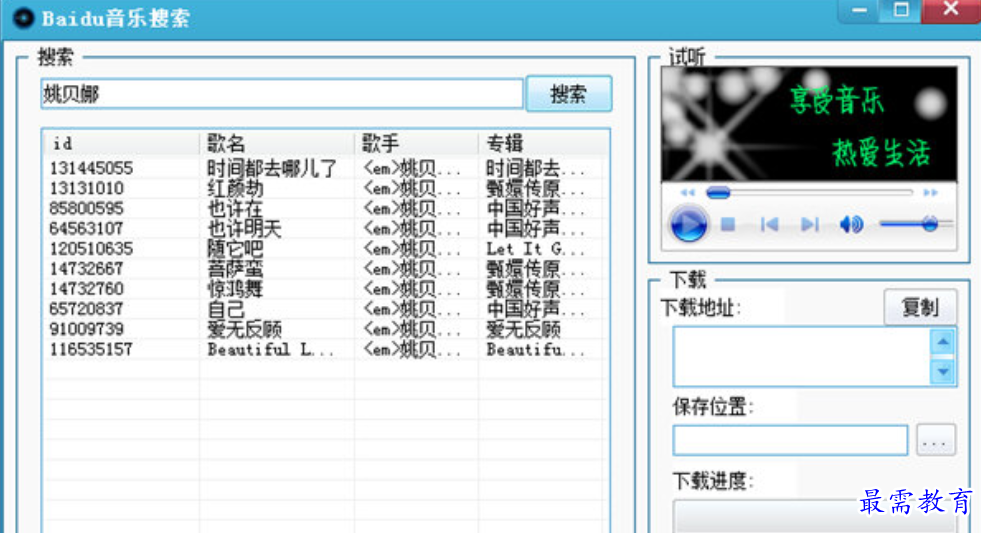981x533 pixels.
Task: Select 爱无反顾 in the song name column
Action: [x=245, y=329]
